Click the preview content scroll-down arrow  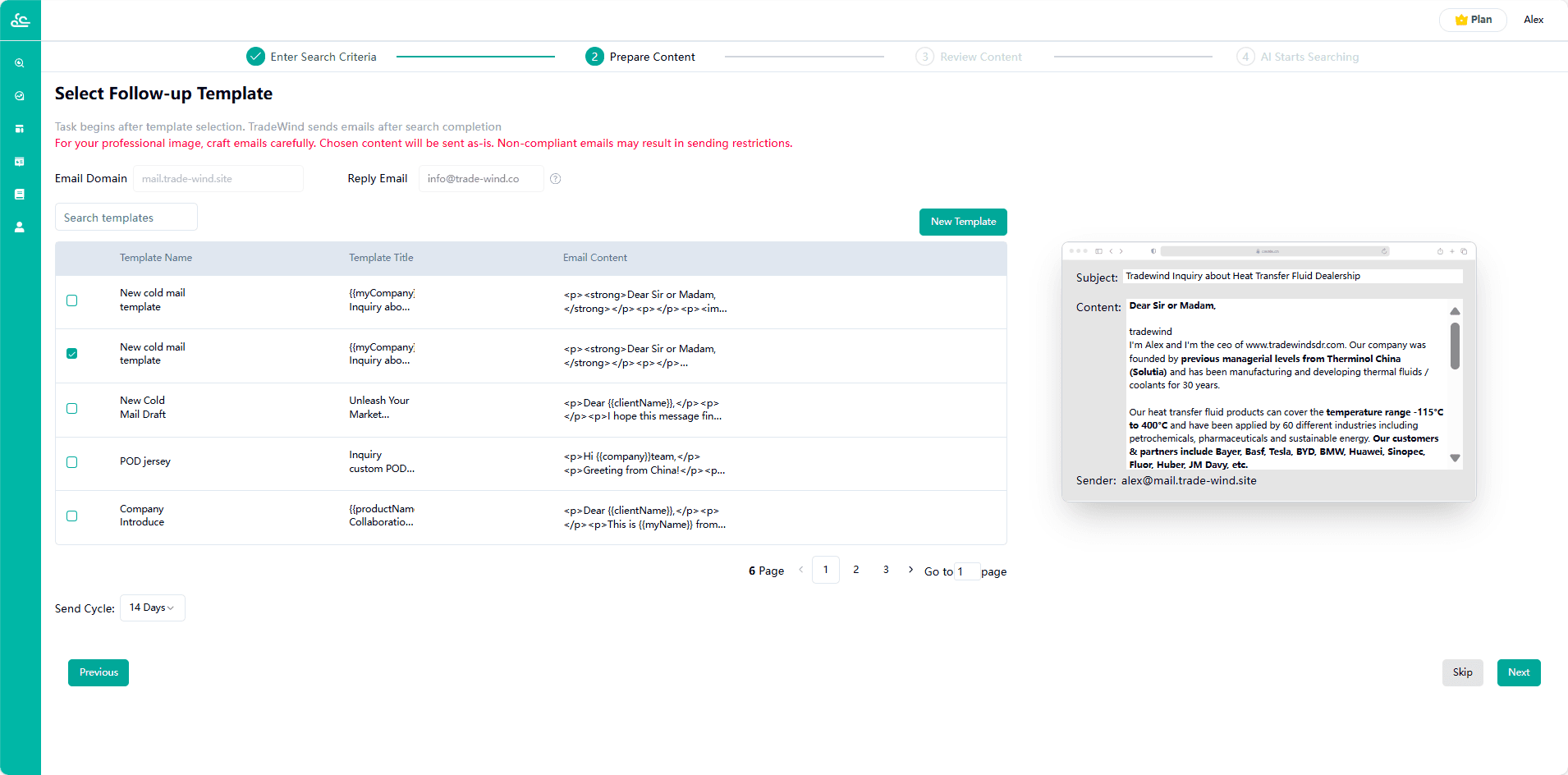tap(1455, 458)
